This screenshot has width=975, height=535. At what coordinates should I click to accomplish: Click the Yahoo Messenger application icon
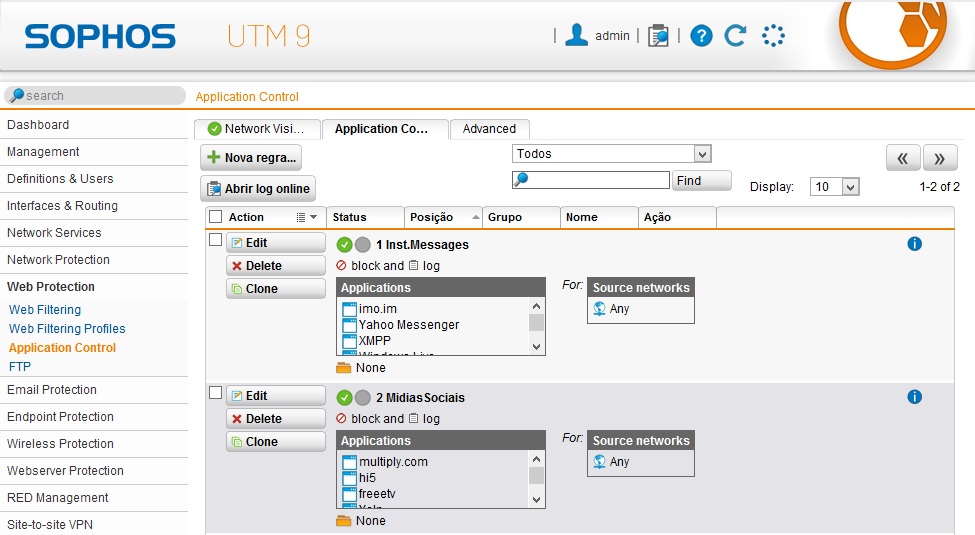[349, 325]
